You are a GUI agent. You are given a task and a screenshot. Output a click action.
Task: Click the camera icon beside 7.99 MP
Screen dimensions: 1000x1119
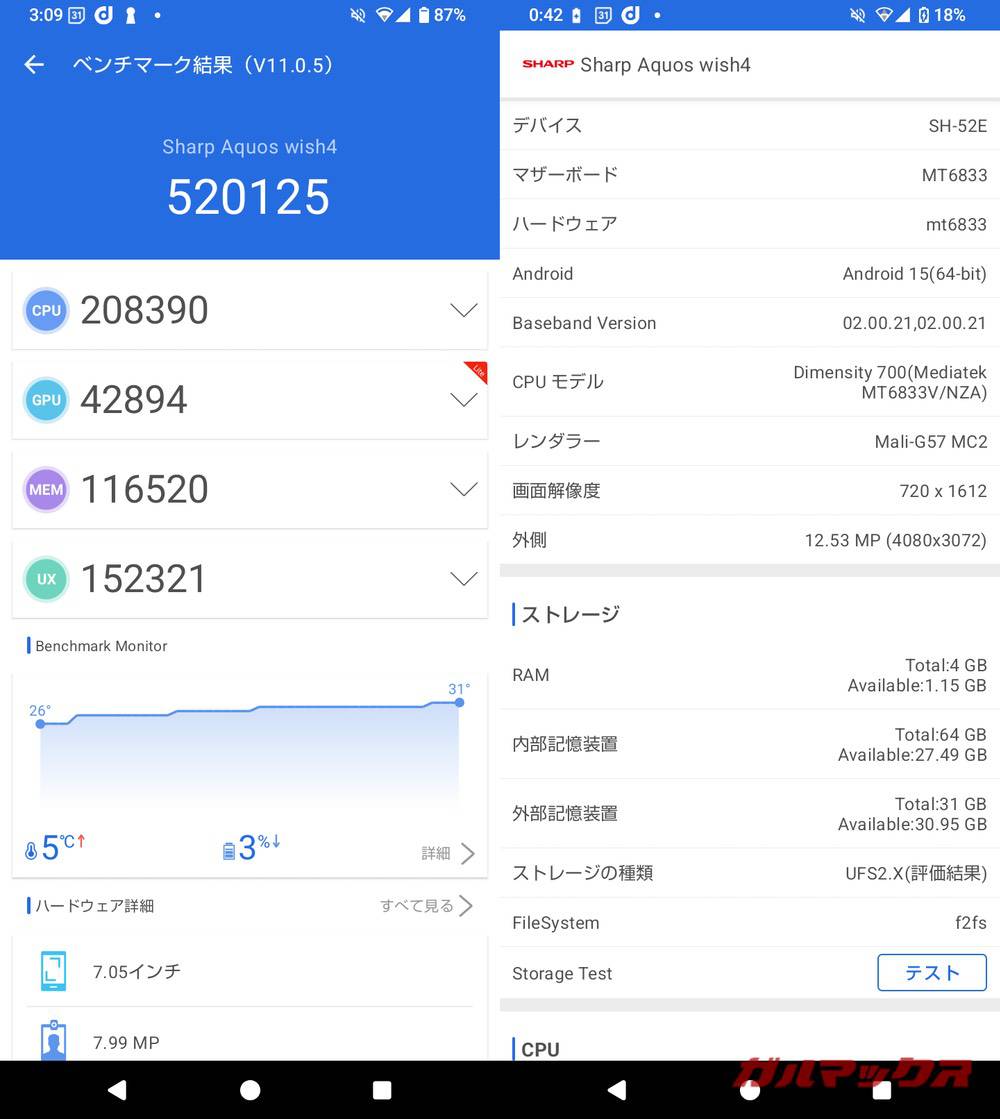[x=52, y=1041]
